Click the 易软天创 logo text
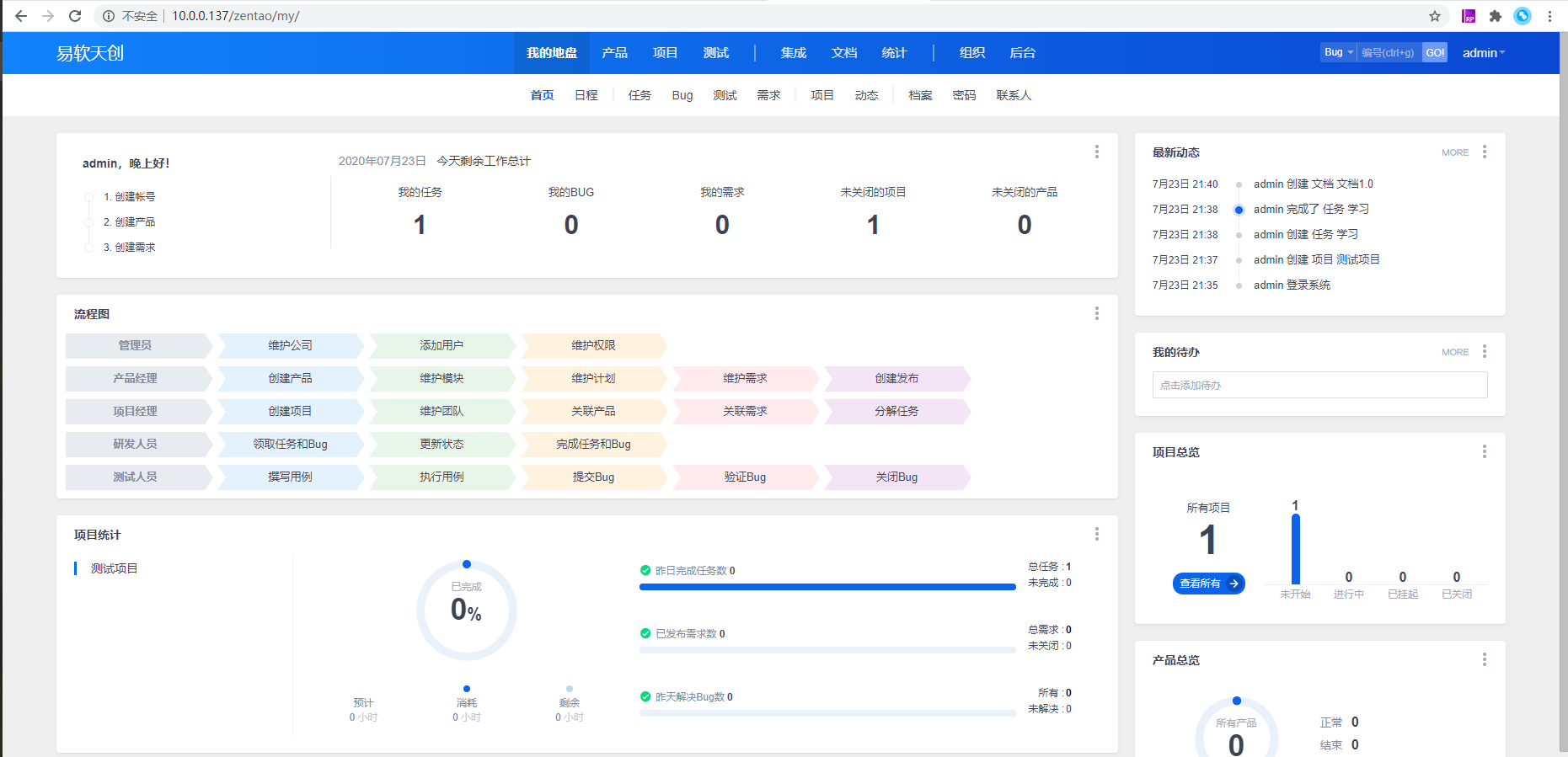The height and width of the screenshot is (757, 1568). pyautogui.click(x=90, y=53)
